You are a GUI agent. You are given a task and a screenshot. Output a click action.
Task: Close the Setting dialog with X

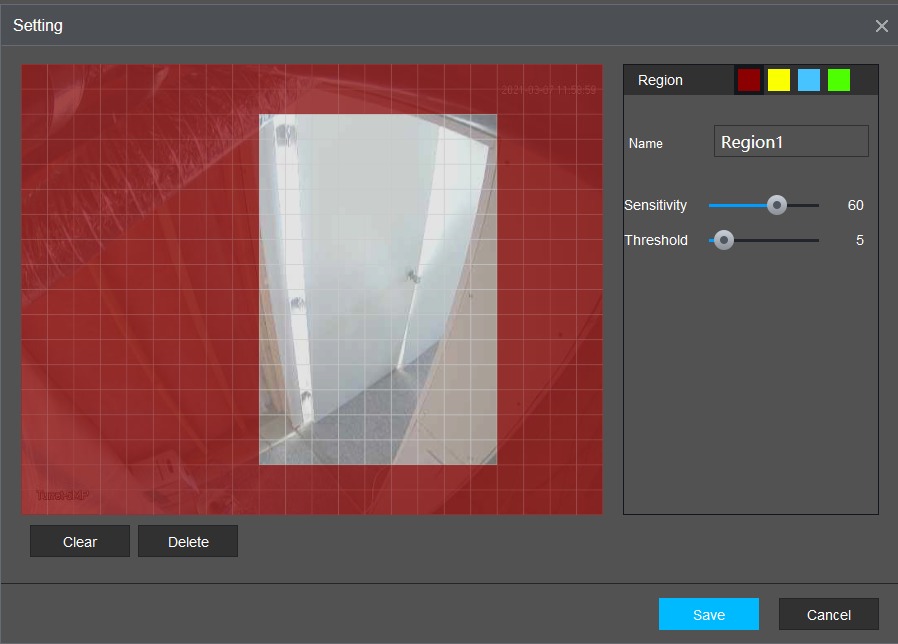click(881, 26)
